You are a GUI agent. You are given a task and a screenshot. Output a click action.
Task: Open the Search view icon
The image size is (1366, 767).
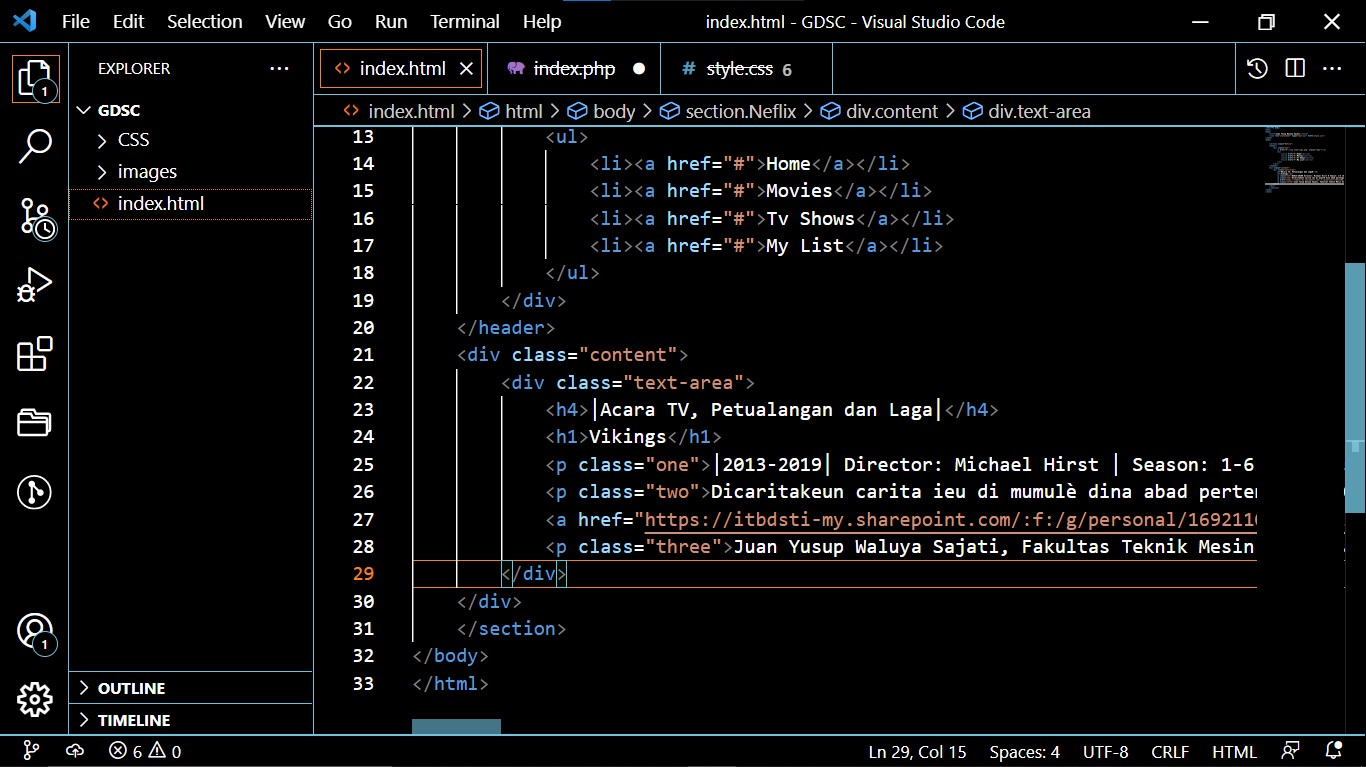pyautogui.click(x=34, y=146)
